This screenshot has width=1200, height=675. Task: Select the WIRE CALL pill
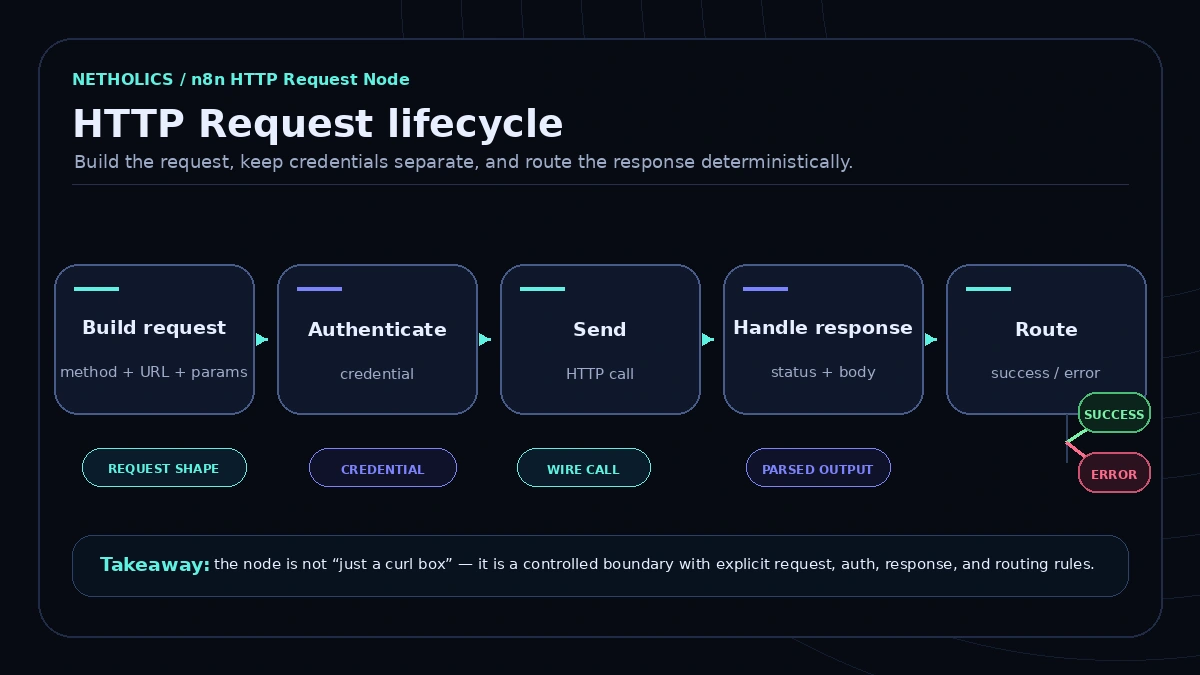[584, 468]
